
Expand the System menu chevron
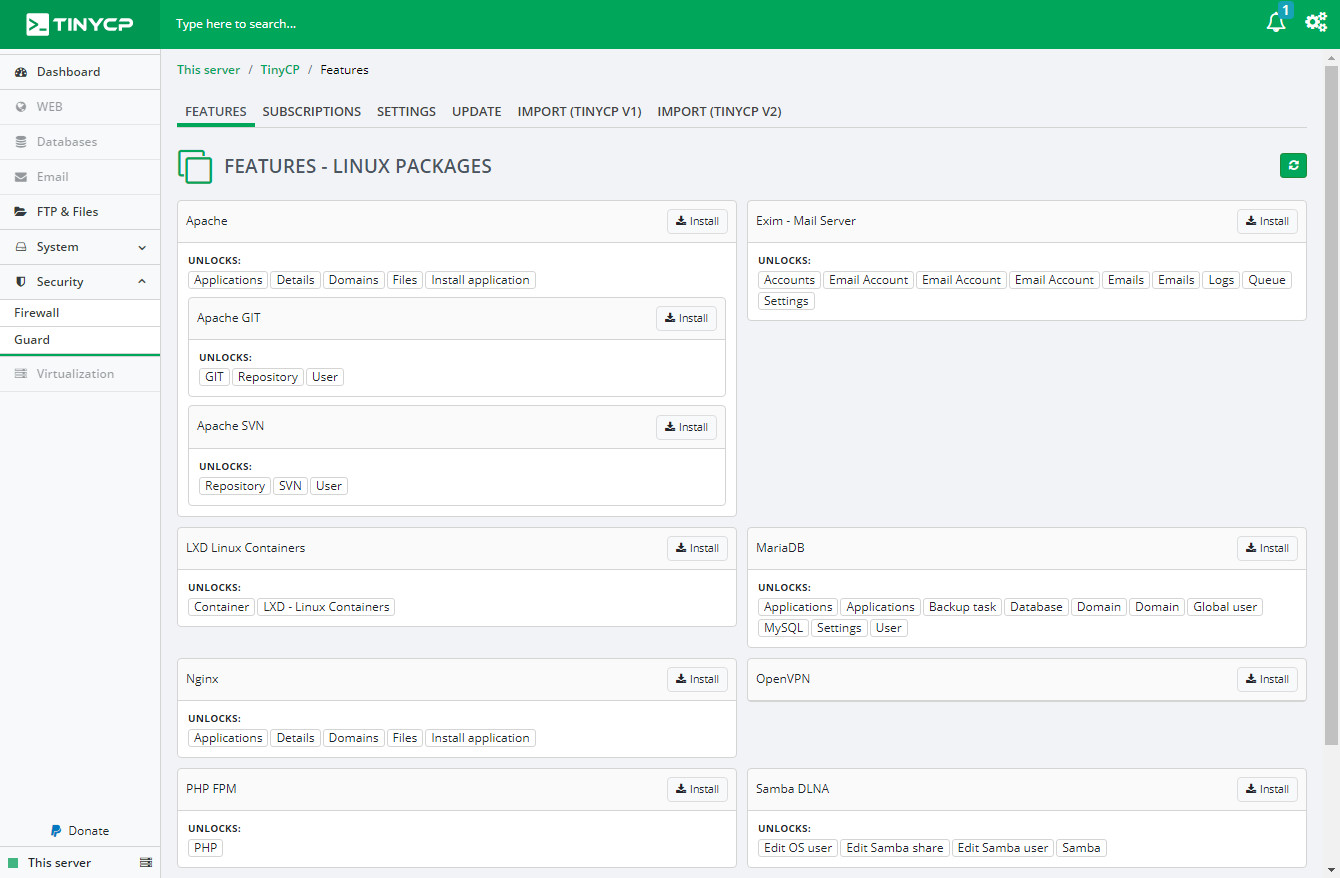click(142, 247)
